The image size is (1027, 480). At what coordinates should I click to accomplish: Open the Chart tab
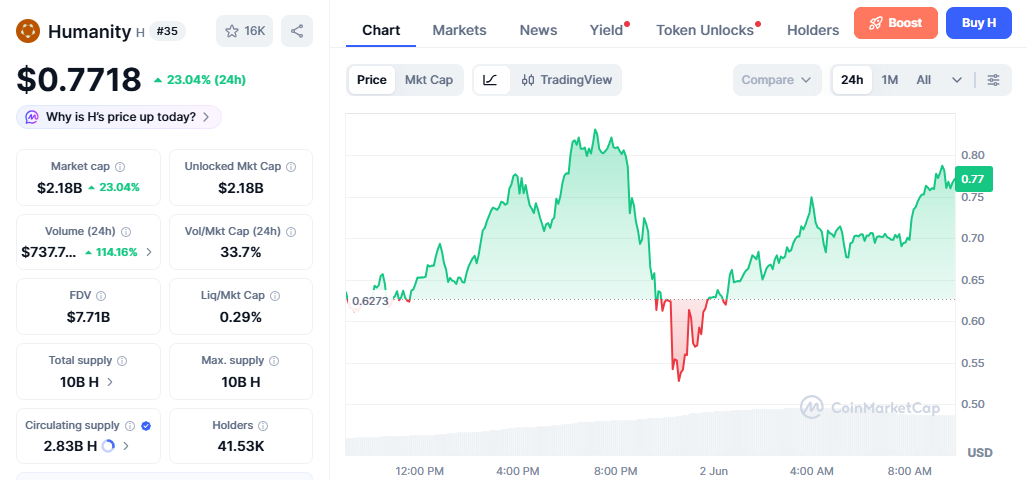click(381, 30)
